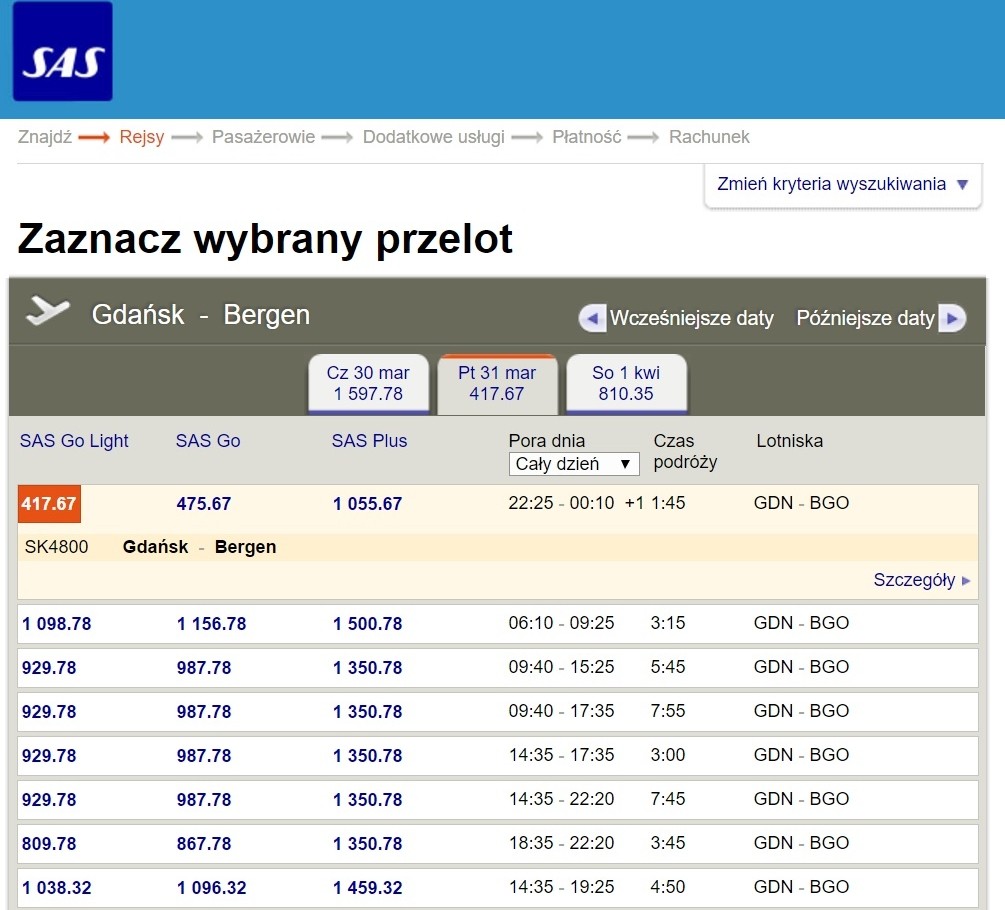The image size is (1005, 910).
Task: Click the 06:10 - 09:25 flight time
Action: pyautogui.click(x=561, y=623)
